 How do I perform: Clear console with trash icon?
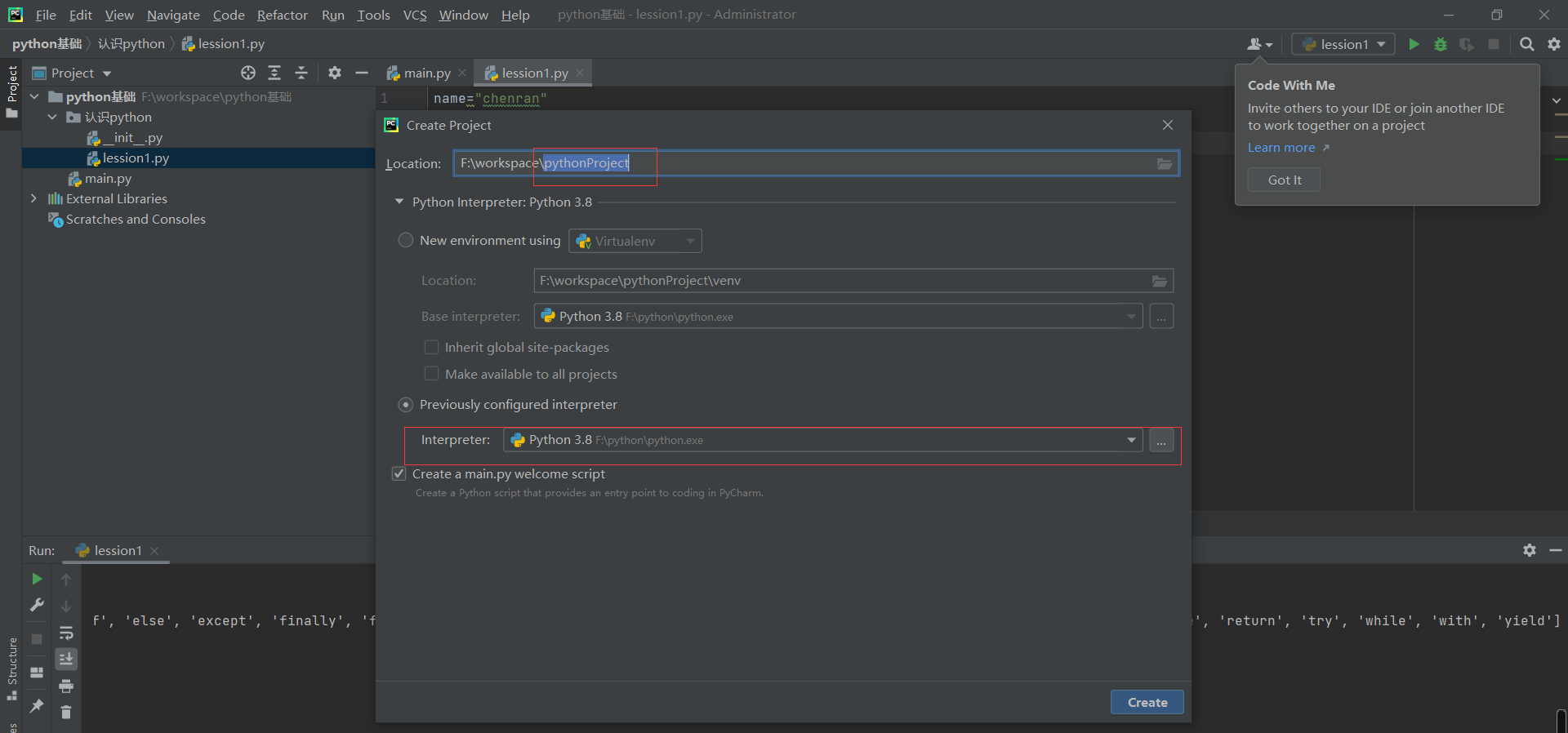pyautogui.click(x=66, y=713)
